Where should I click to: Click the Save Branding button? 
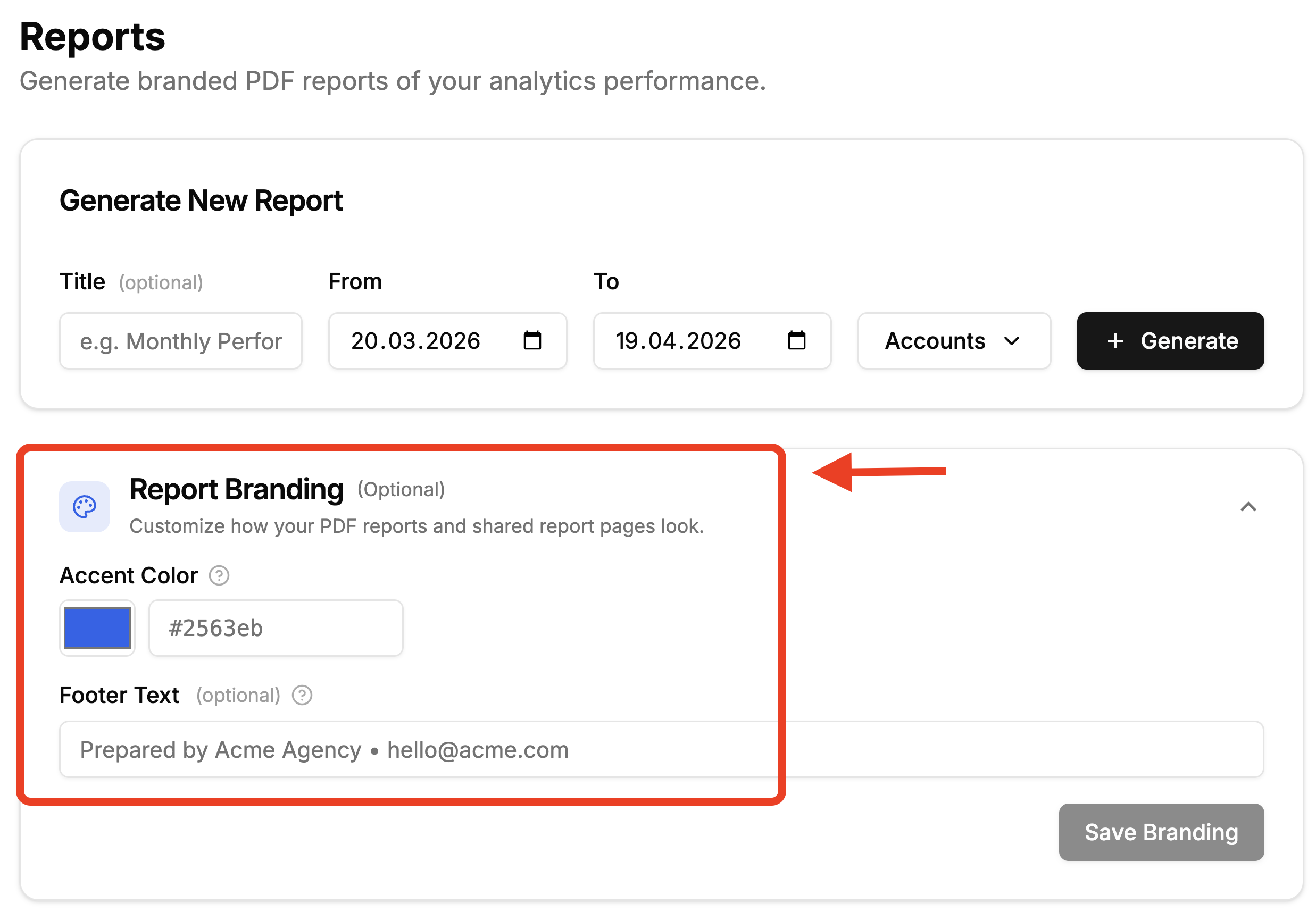click(1161, 832)
